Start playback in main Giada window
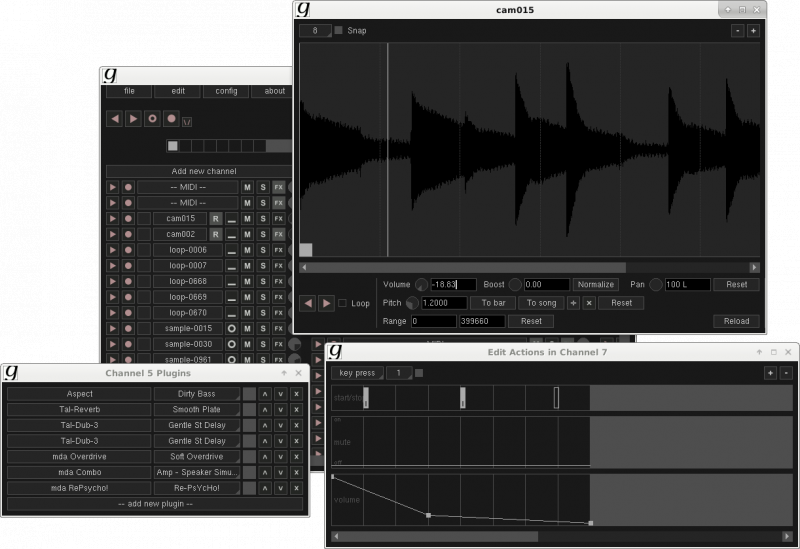This screenshot has height=549, width=800. 133,119
